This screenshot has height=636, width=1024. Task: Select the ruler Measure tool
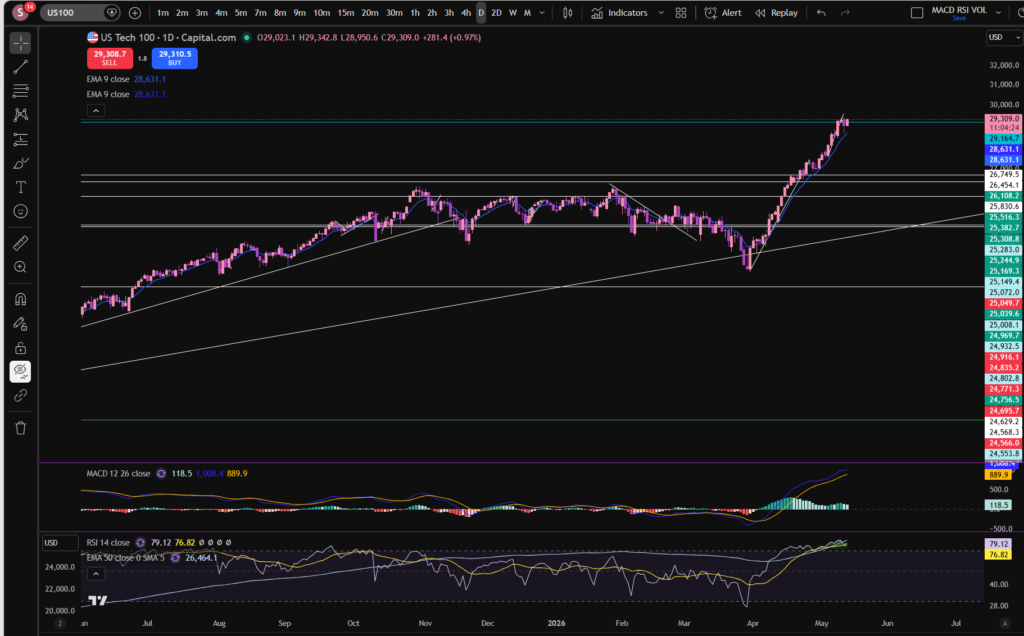(21, 243)
